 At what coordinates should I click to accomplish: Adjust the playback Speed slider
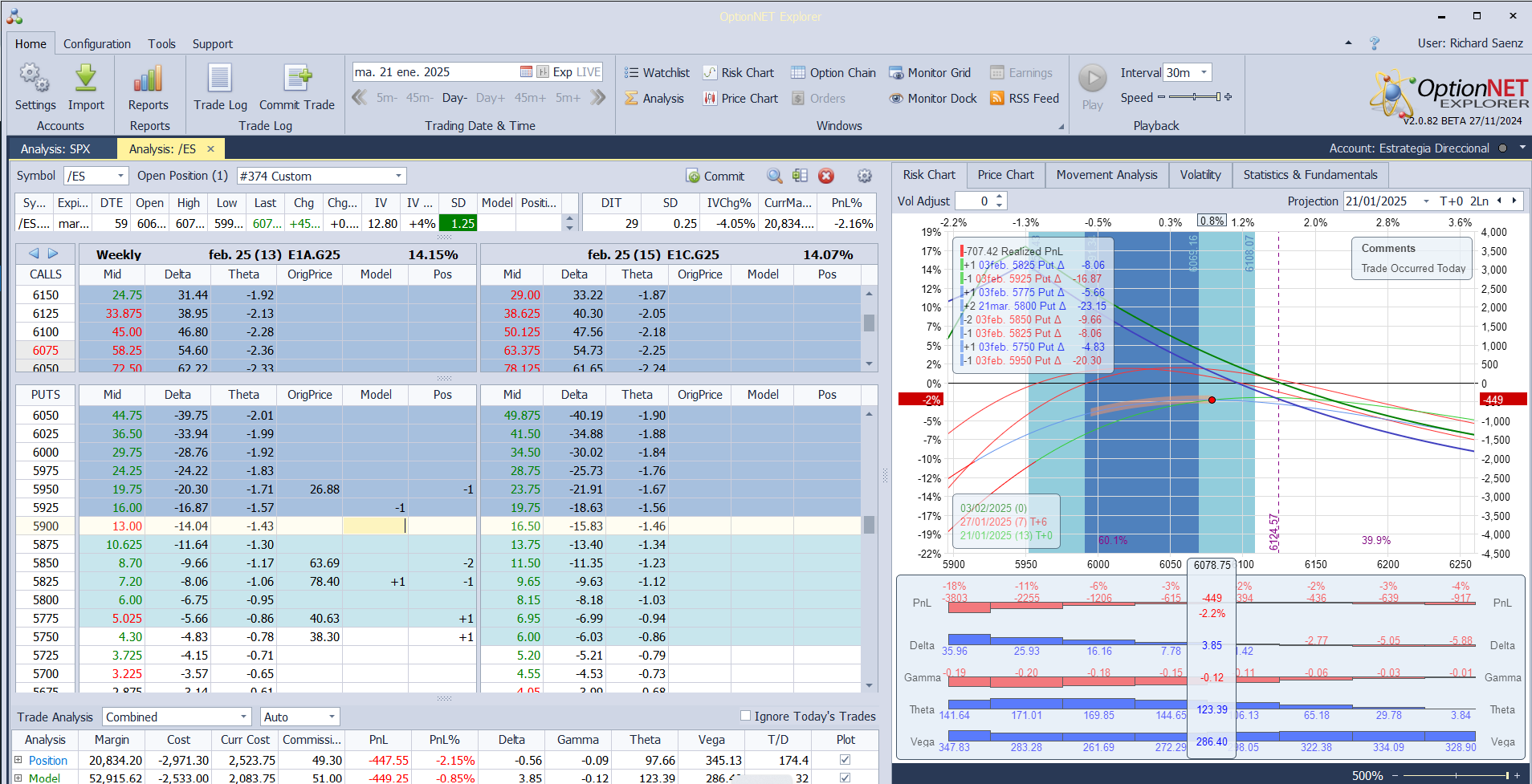[1195, 97]
